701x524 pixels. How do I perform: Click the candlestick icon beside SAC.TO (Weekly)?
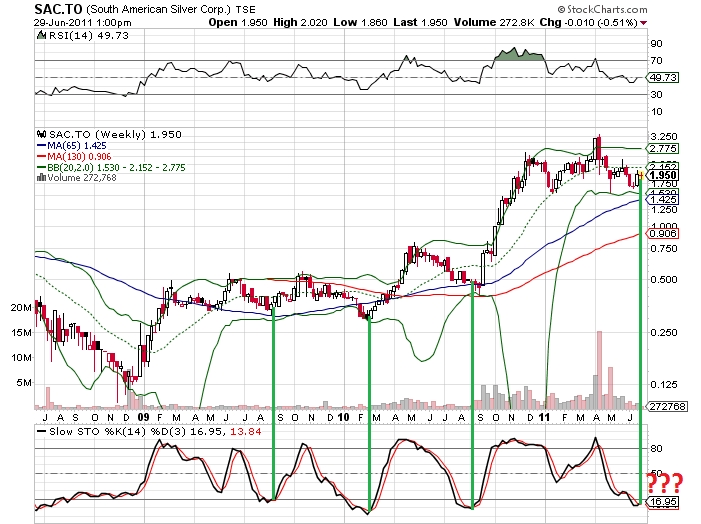point(42,134)
